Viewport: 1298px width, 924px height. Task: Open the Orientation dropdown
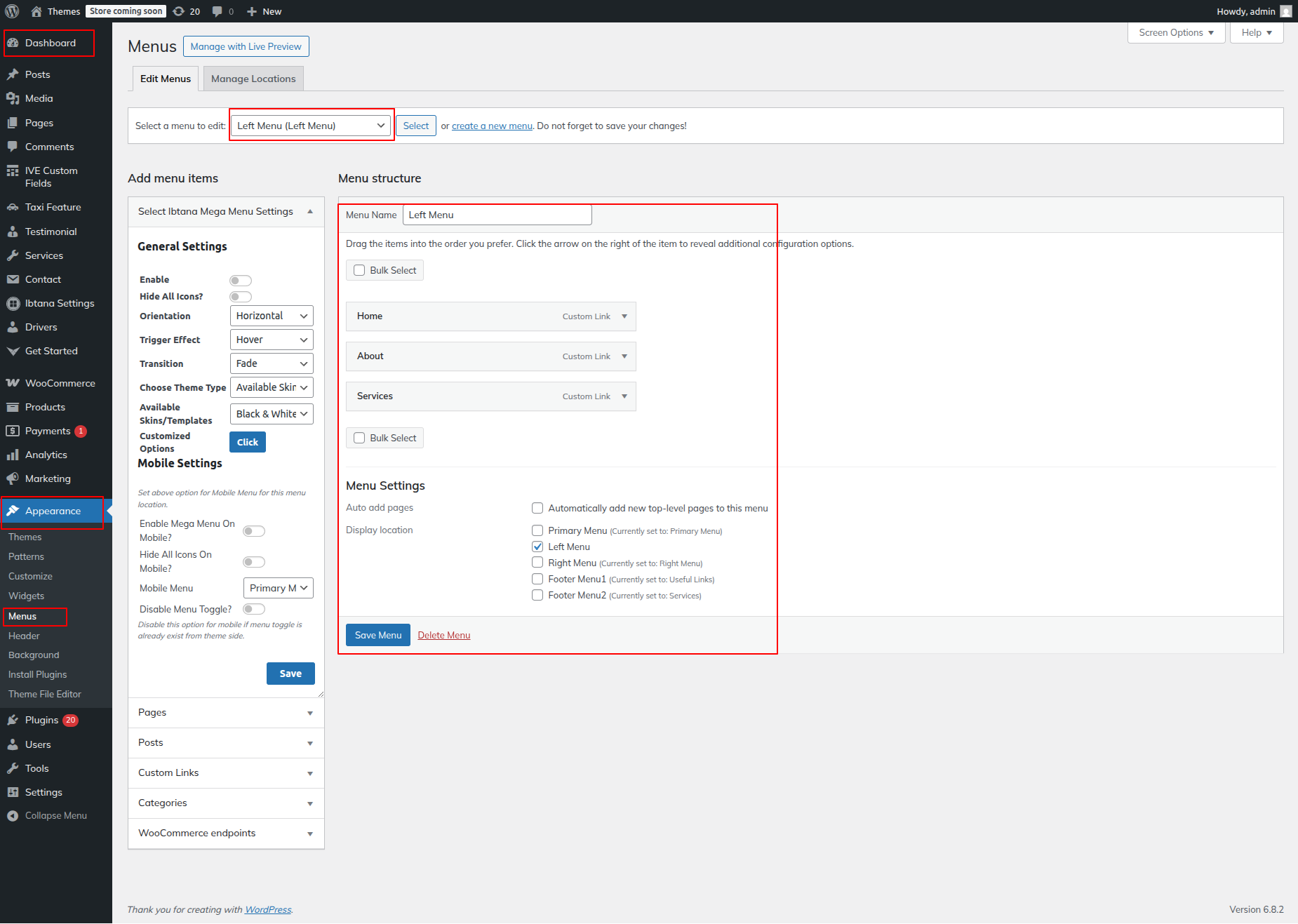point(271,316)
